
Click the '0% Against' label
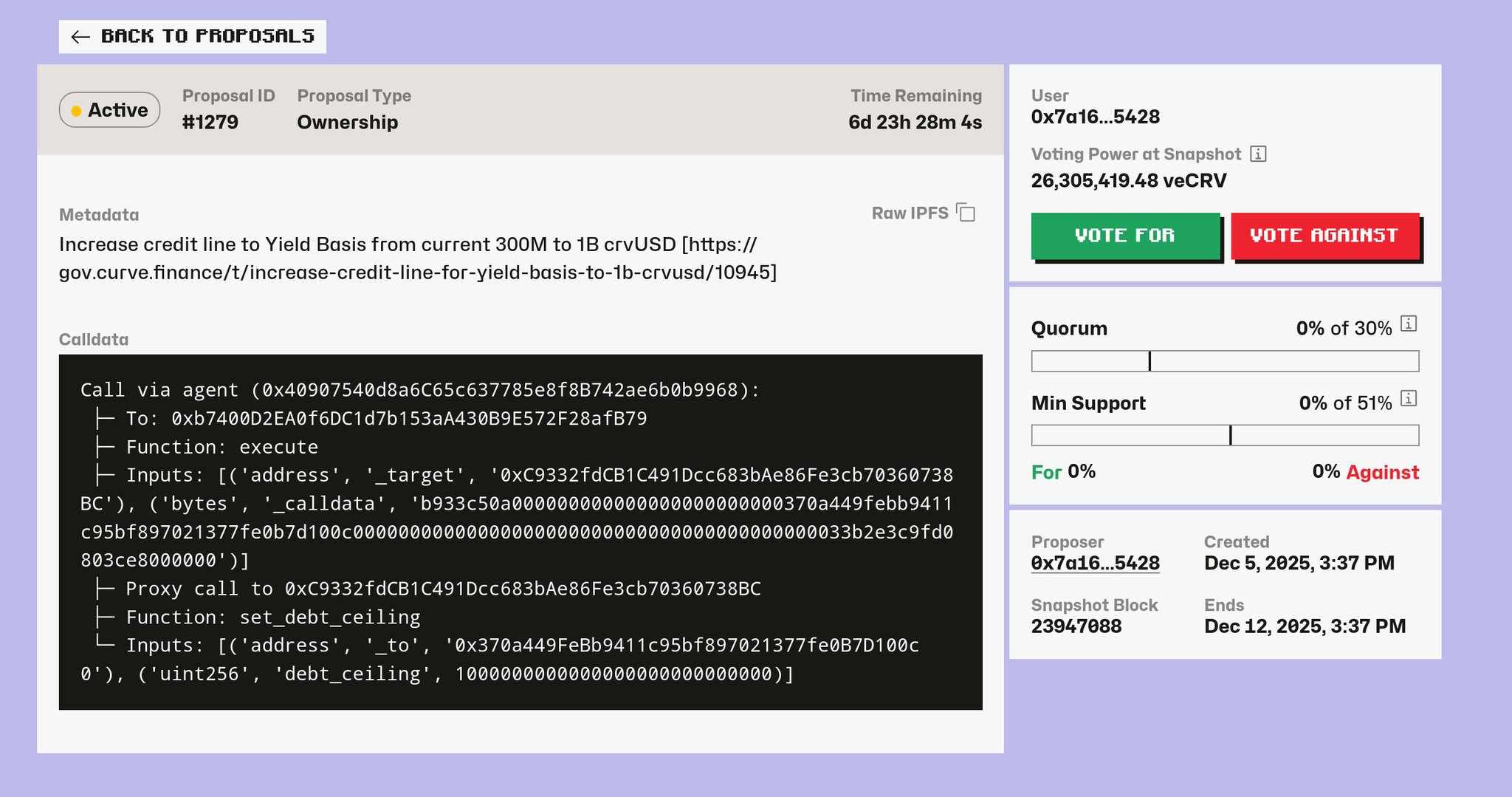tap(1366, 472)
